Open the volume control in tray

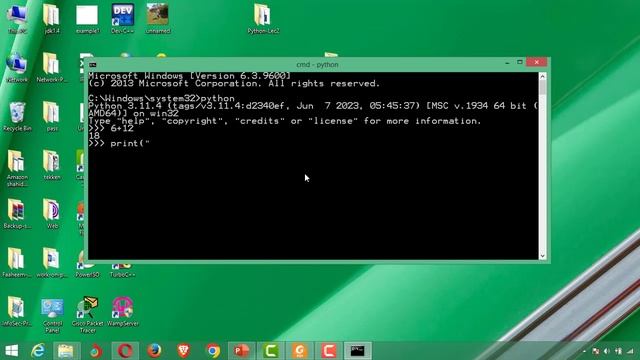pyautogui.click(x=607, y=351)
